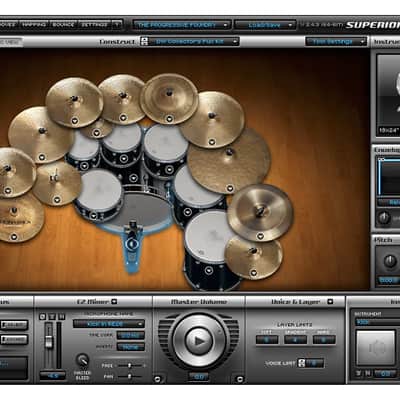Open the menu arrow on the lower right china
Image resolution: width=400 pixels, height=400 pixels.
[x=260, y=236]
